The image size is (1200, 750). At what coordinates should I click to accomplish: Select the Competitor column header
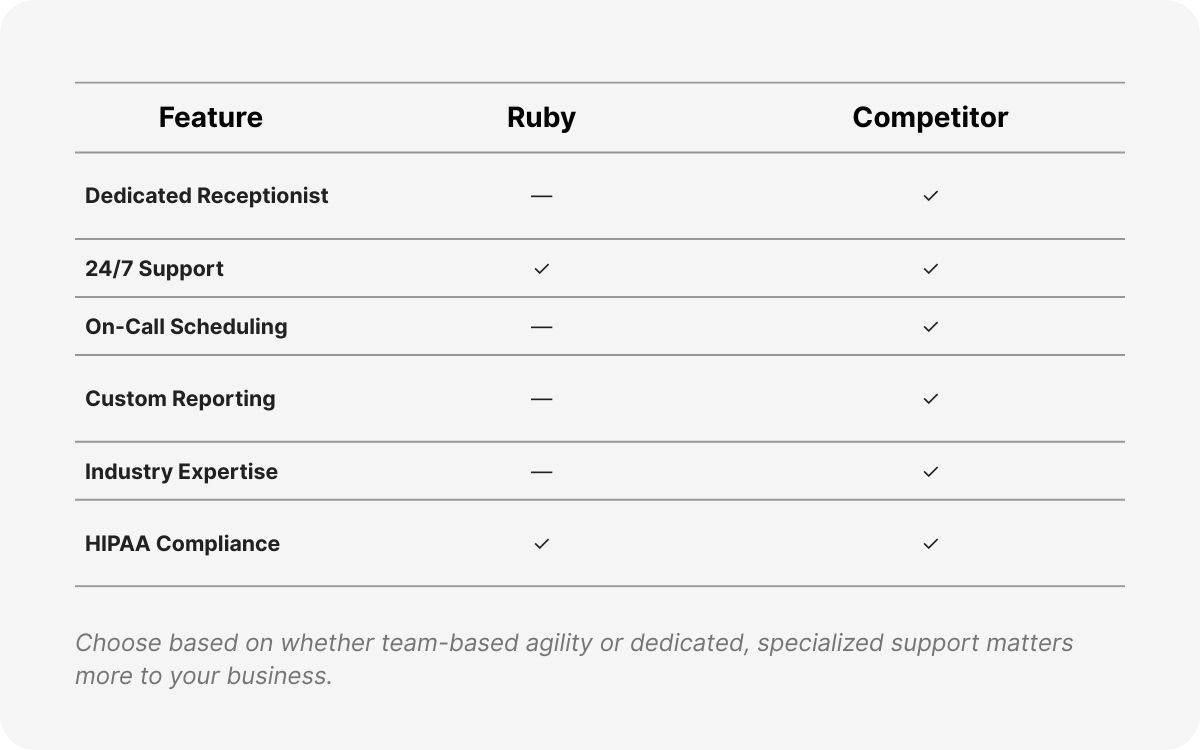click(930, 118)
